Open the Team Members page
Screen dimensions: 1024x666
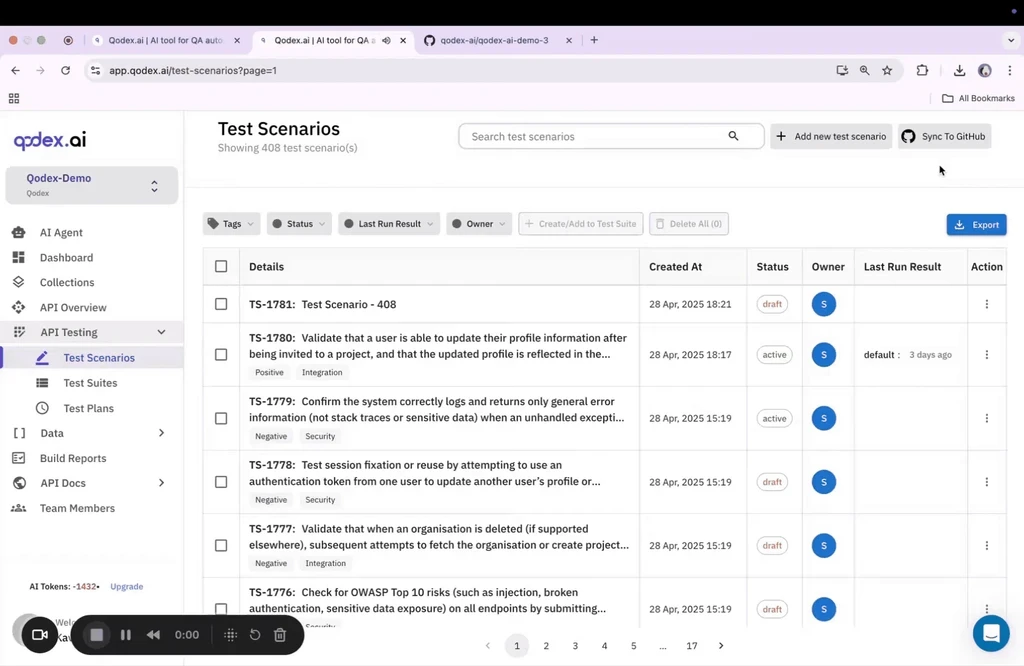coord(76,508)
